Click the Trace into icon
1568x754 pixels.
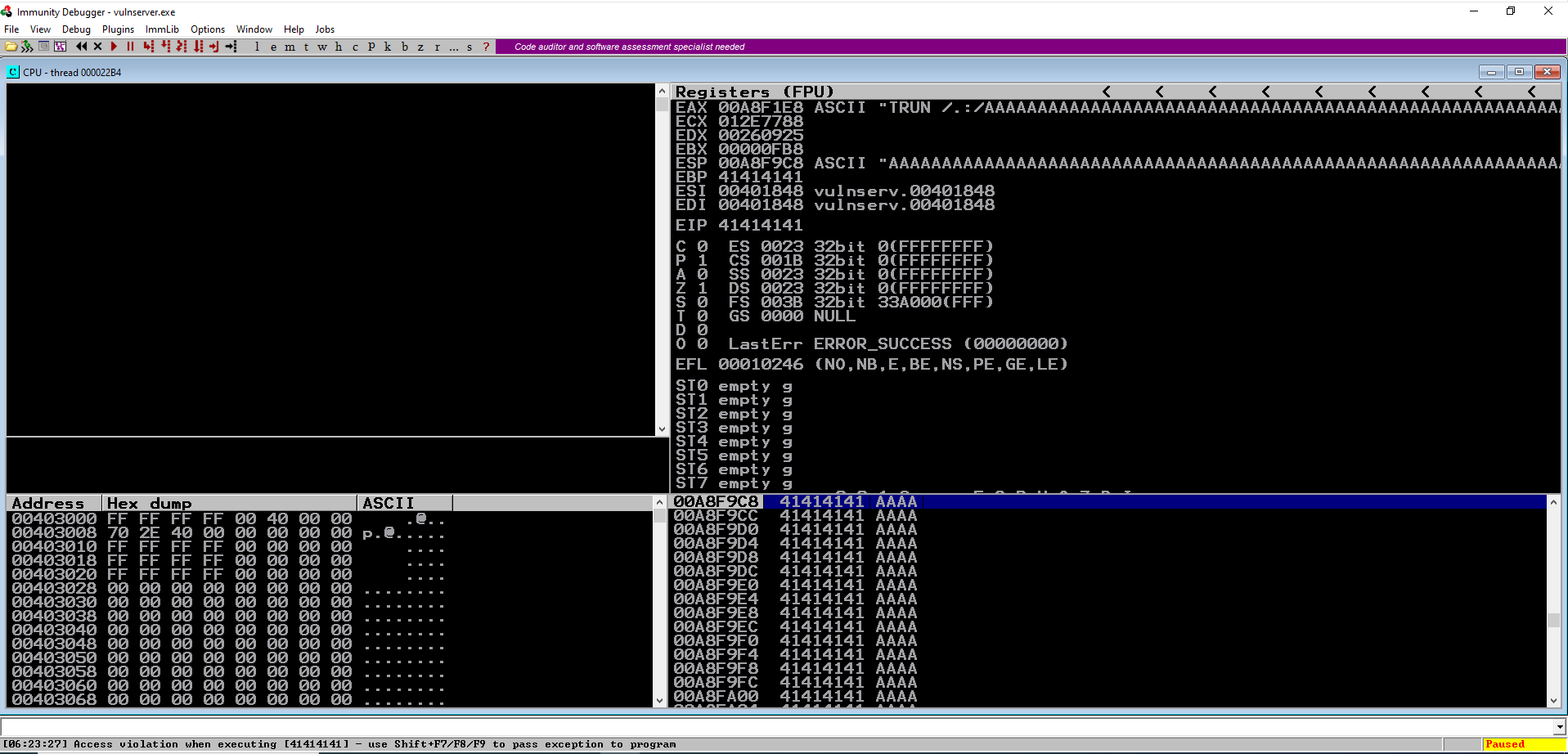pos(182,47)
